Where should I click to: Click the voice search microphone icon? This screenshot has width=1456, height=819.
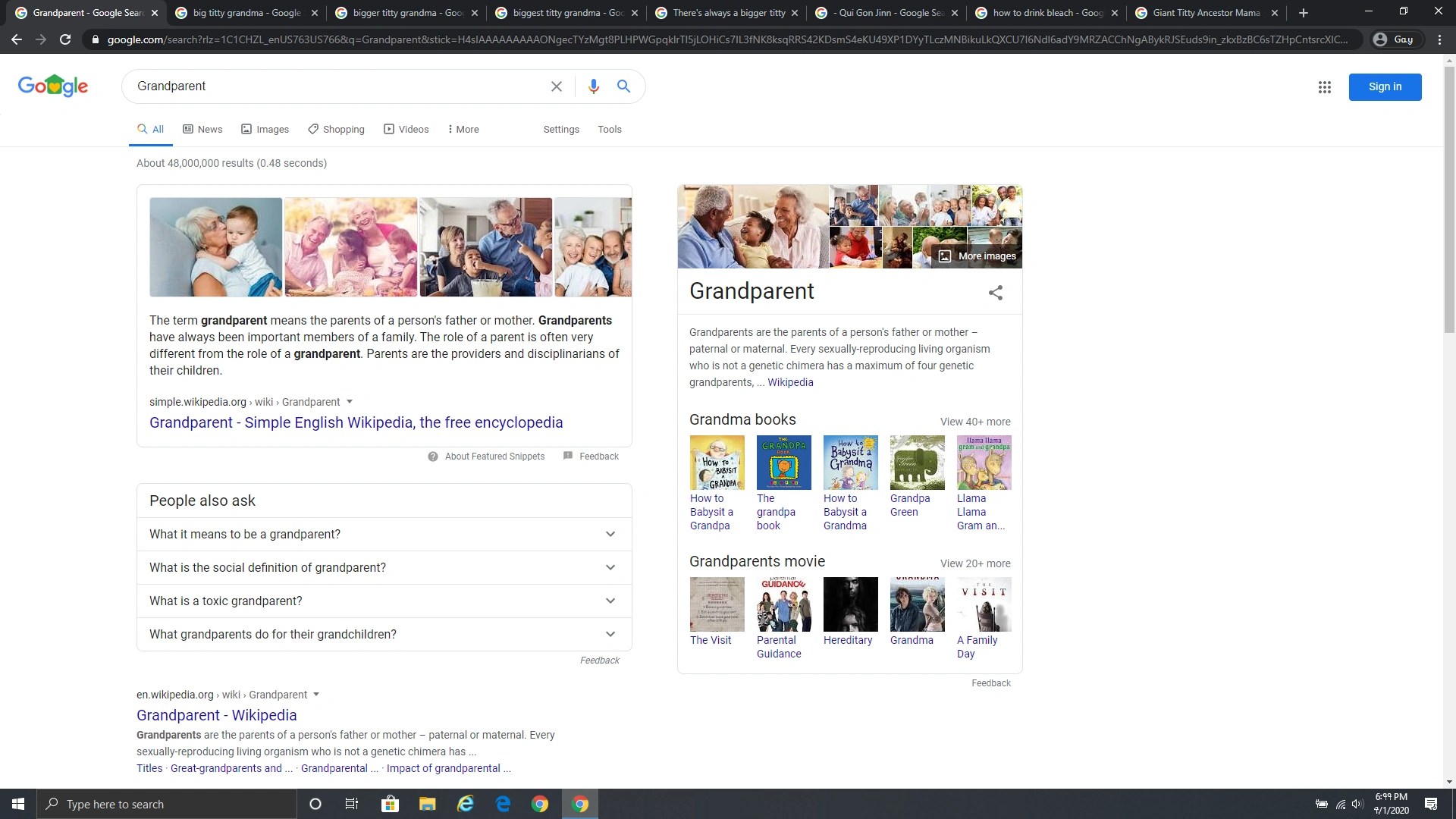point(593,86)
